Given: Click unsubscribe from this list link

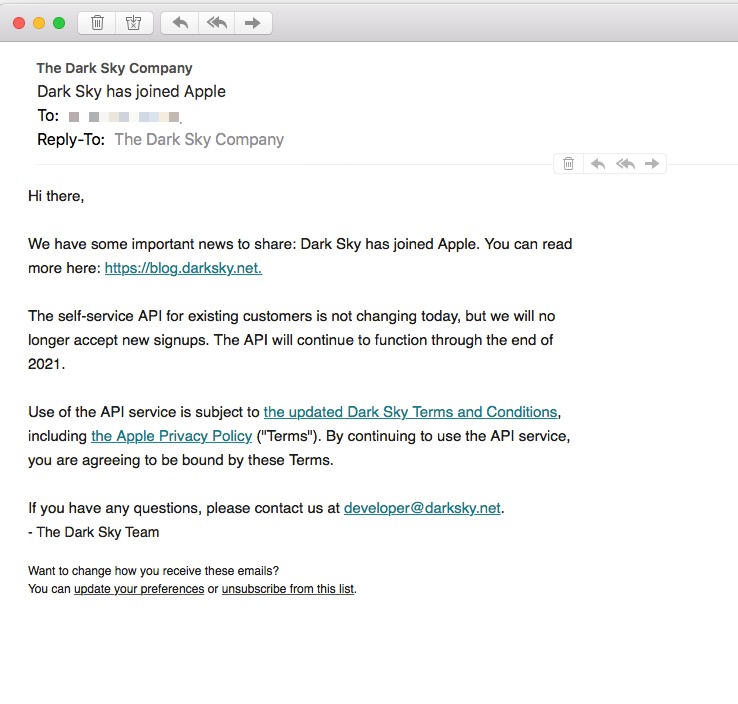Looking at the screenshot, I should [x=288, y=589].
